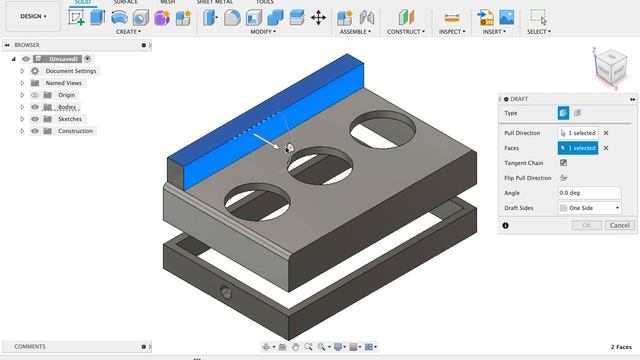Open the Select dropdown menu
Screen dimensions: 640x360
[539, 31]
